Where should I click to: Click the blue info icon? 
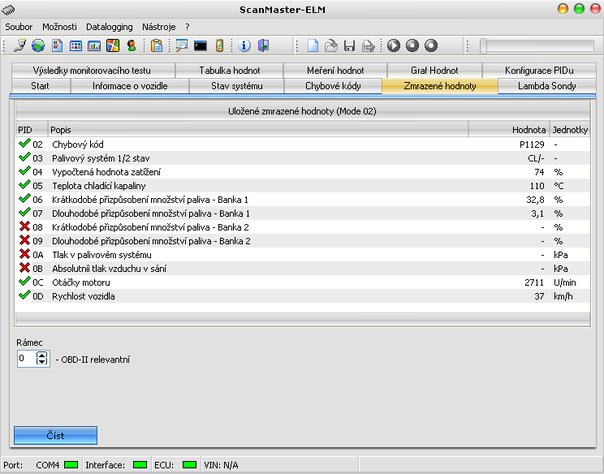[245, 45]
